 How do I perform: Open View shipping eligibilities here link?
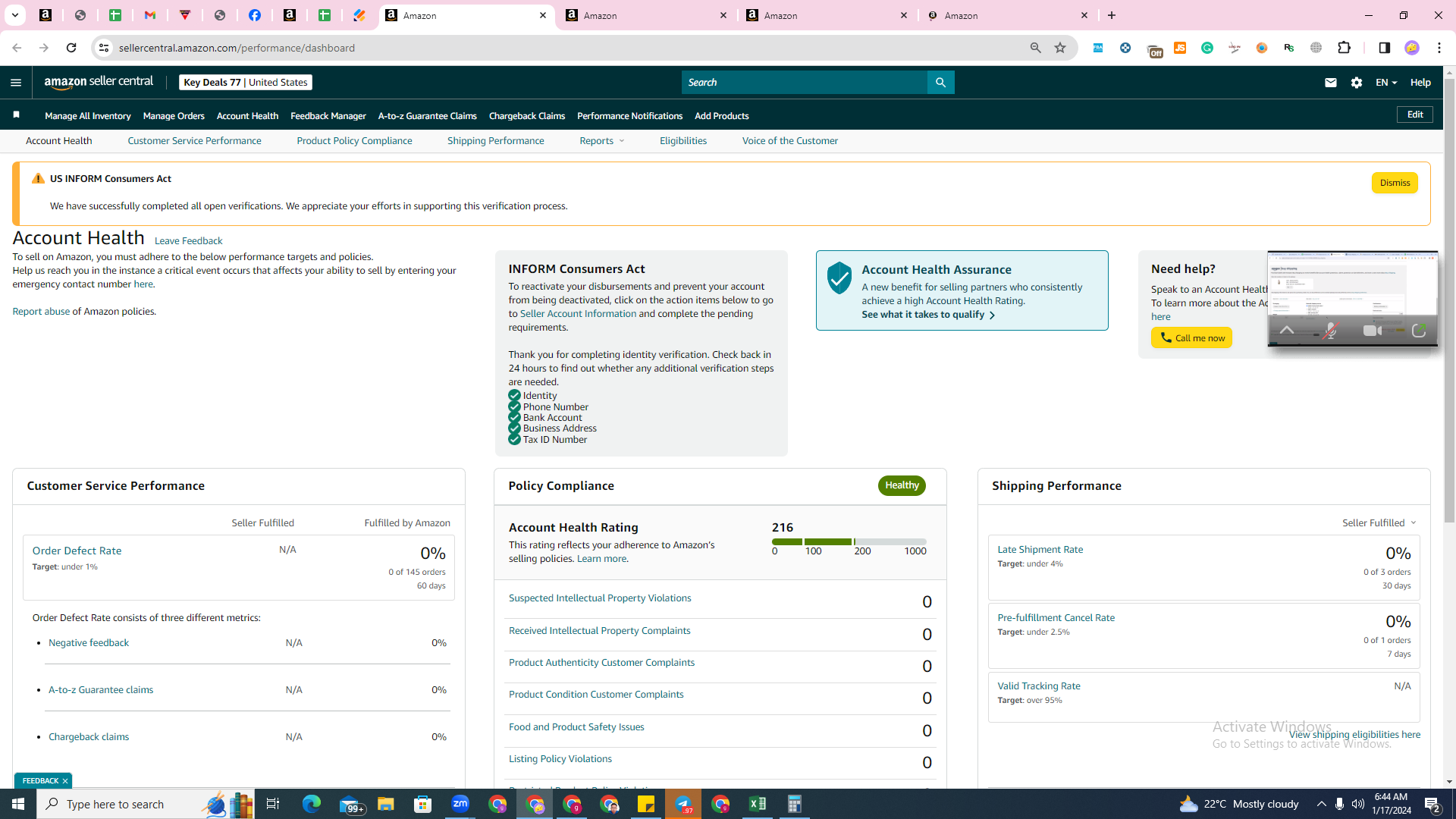click(1354, 735)
